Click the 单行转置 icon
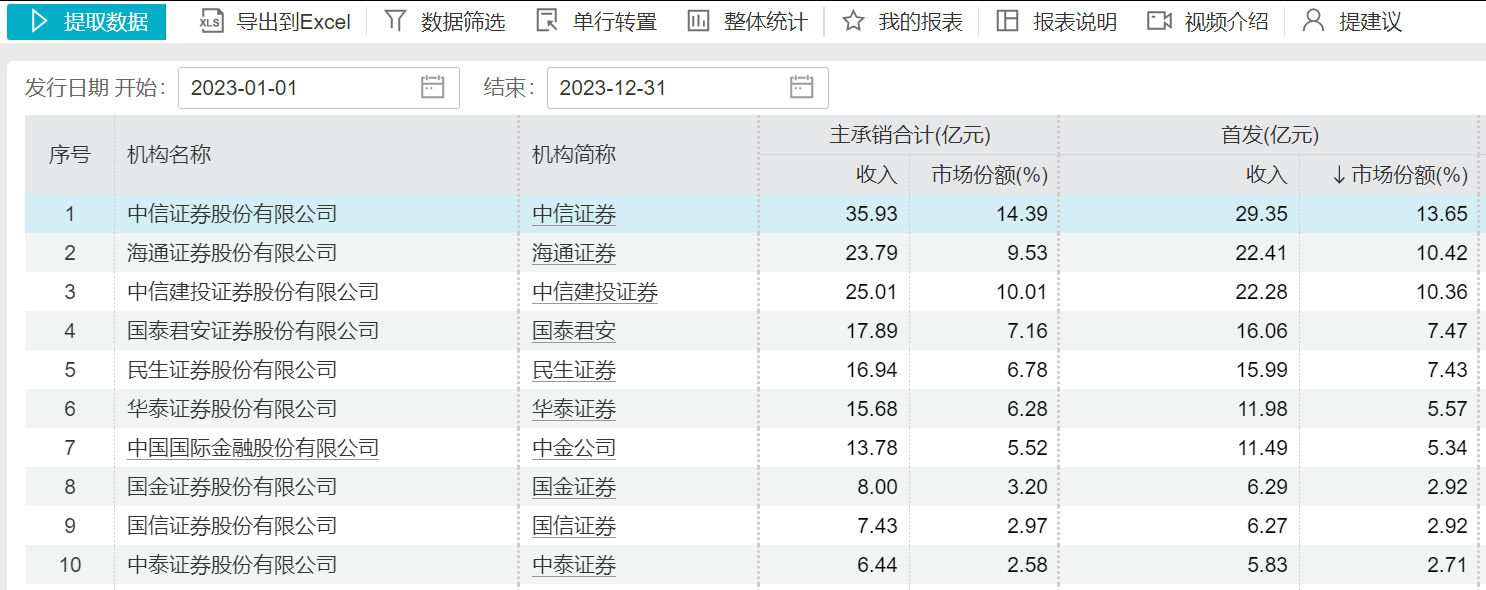 [547, 21]
